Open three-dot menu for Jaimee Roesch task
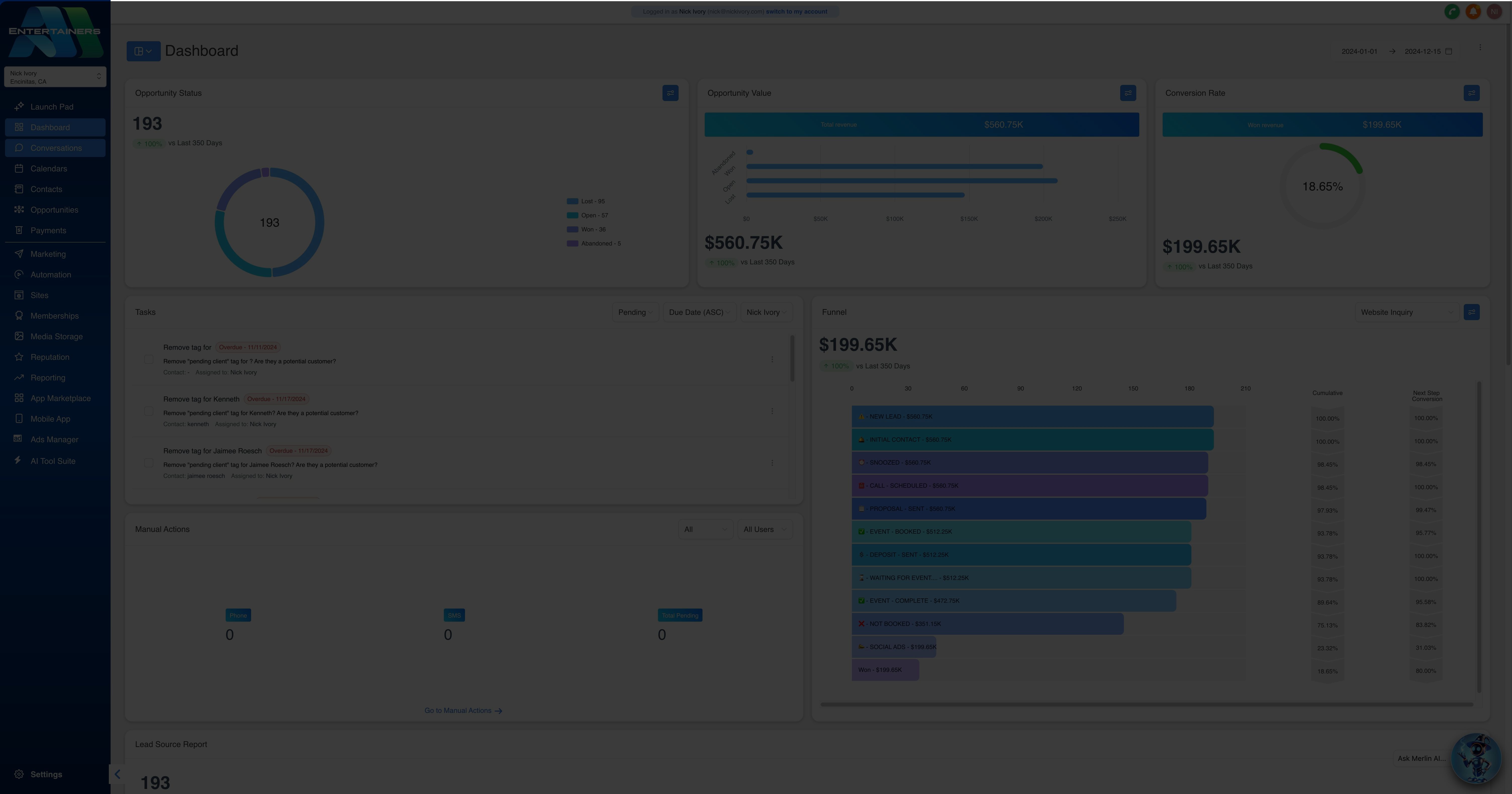Image resolution: width=1512 pixels, height=794 pixels. (772, 463)
